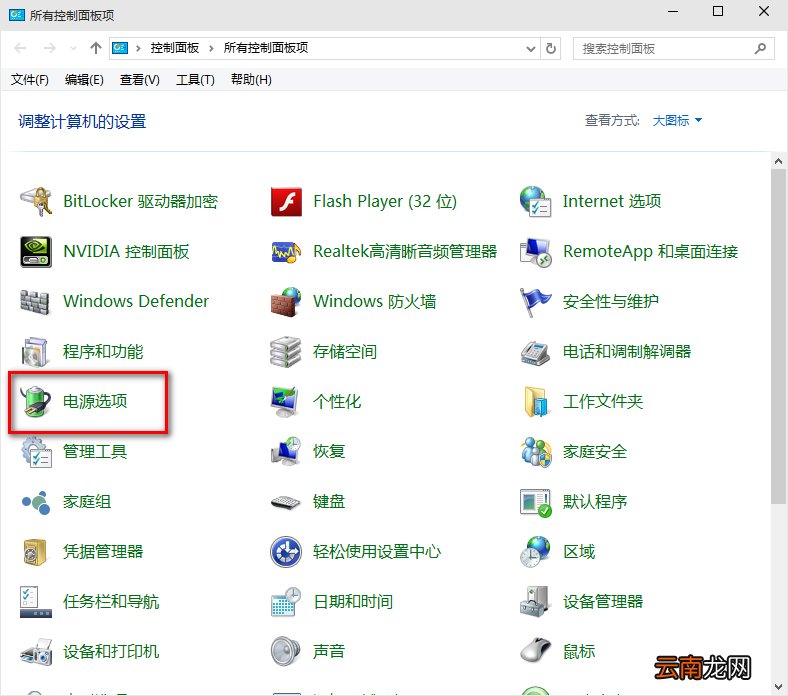Open the 程序和功能 icon
The width and height of the screenshot is (788, 696).
(36, 351)
